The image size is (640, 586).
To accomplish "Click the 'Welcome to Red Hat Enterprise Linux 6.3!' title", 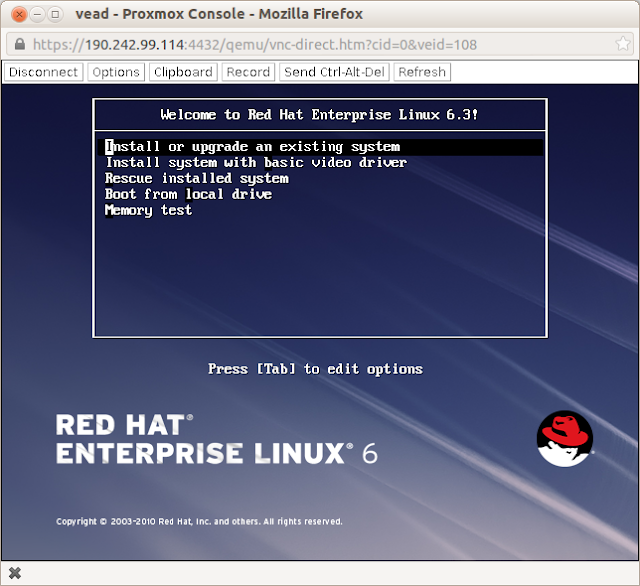I will coord(319,115).
